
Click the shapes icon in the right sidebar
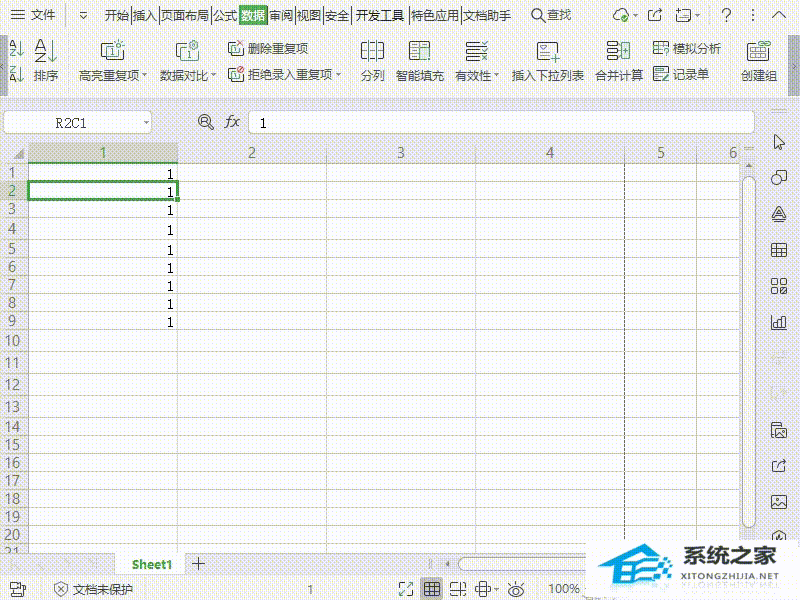[x=779, y=178]
